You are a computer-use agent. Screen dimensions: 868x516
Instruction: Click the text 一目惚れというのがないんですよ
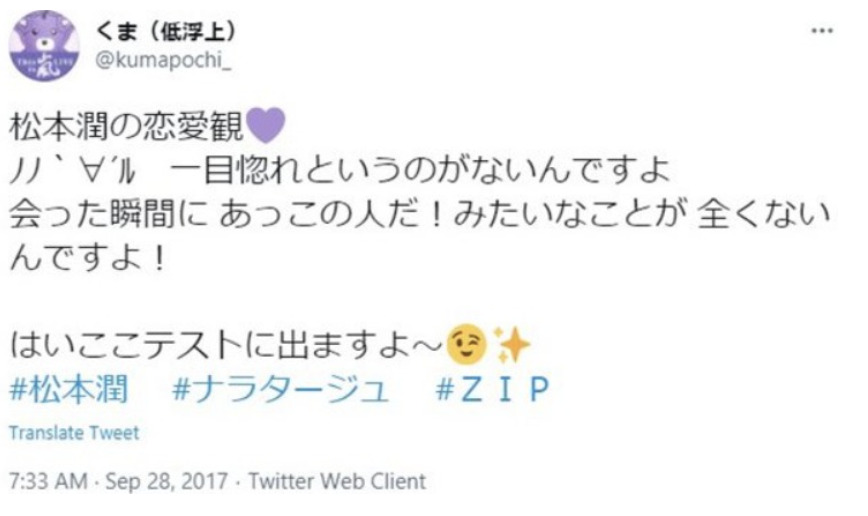pyautogui.click(x=420, y=171)
